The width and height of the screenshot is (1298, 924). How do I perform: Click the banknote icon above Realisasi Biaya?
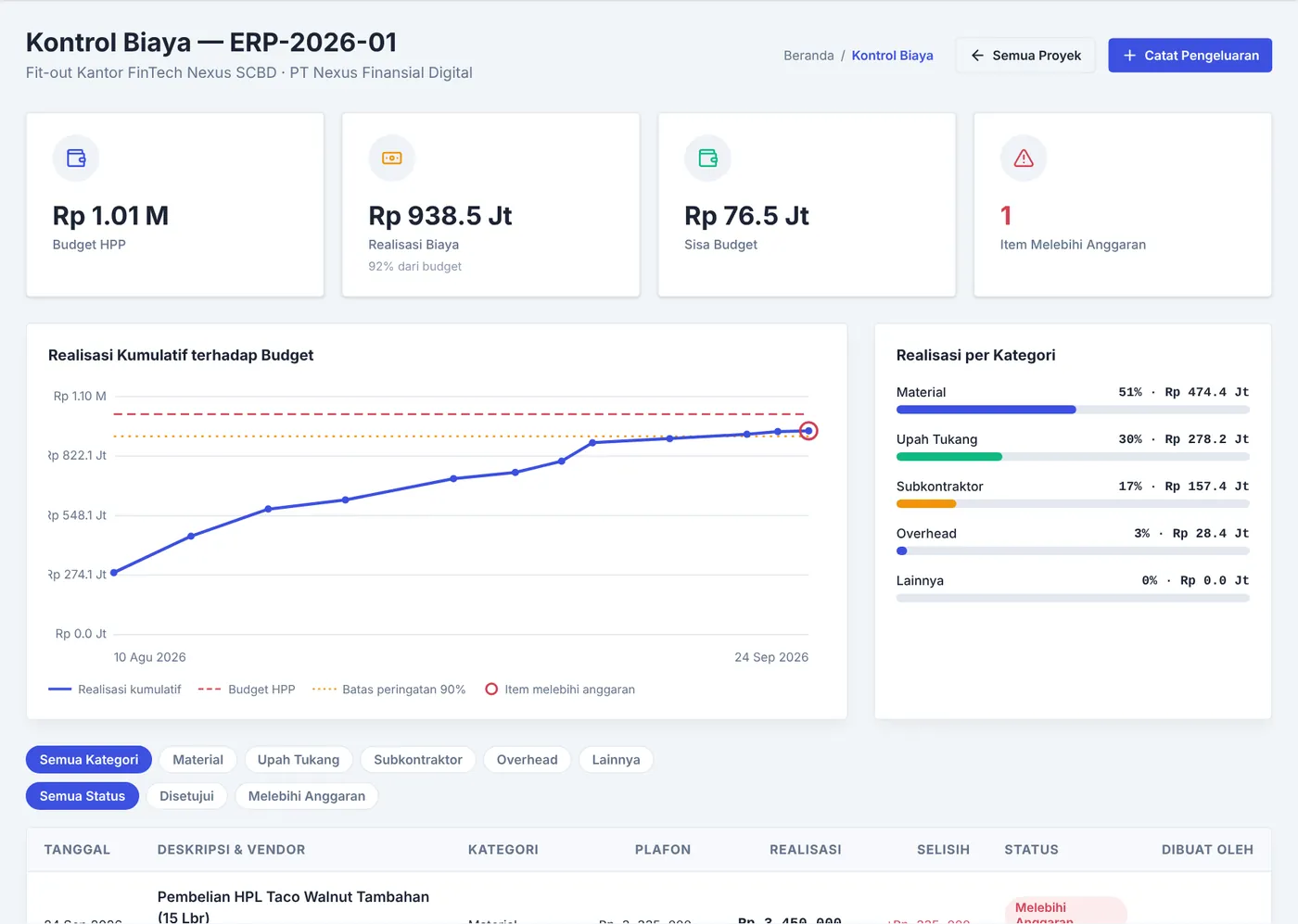[x=392, y=158]
